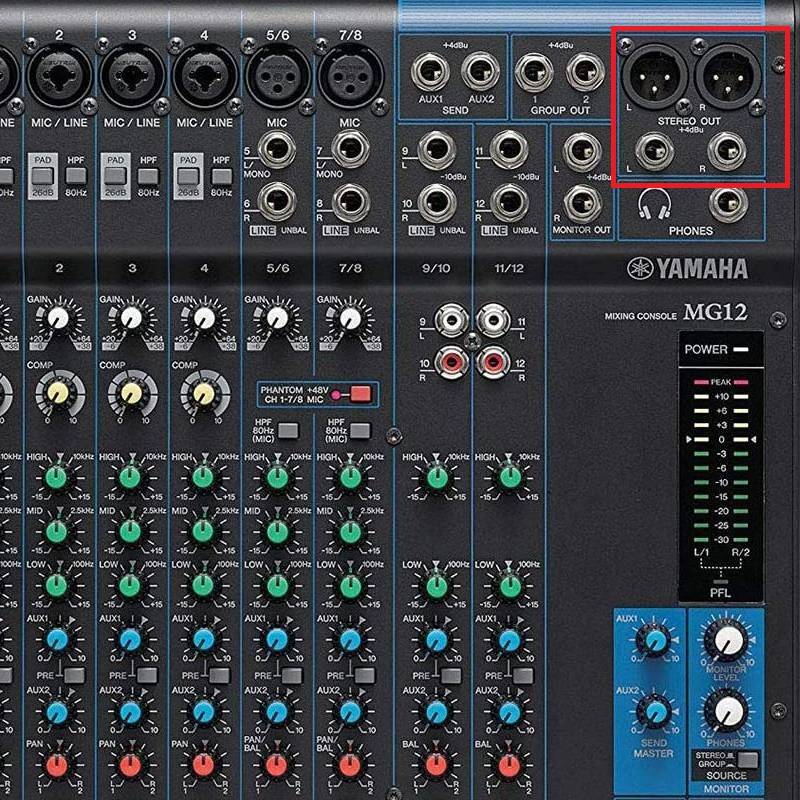Click red RCA input jack 10 R
800x800 pixels.
pos(452,363)
